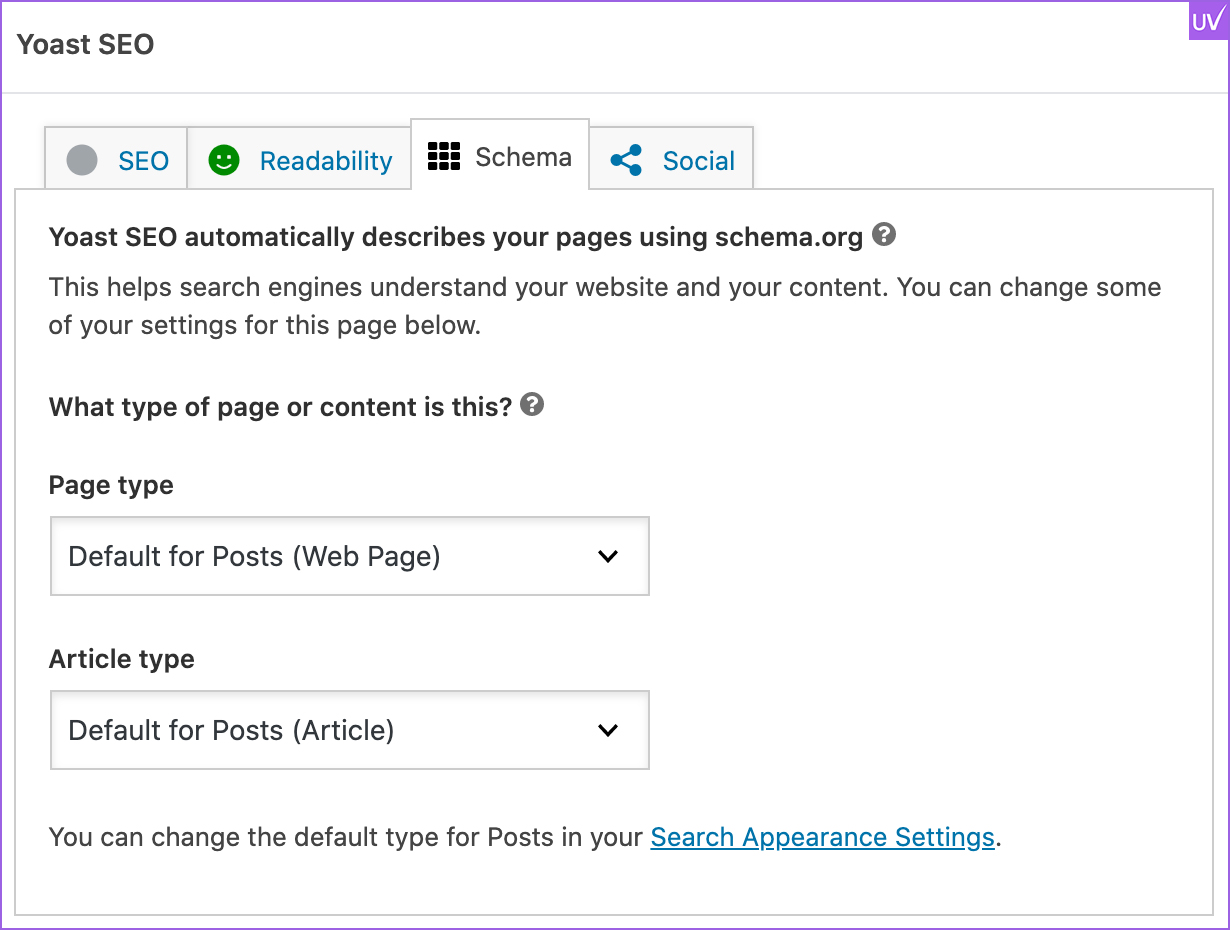The height and width of the screenshot is (930, 1230).
Task: Open the SEO tab
Action: [116, 160]
